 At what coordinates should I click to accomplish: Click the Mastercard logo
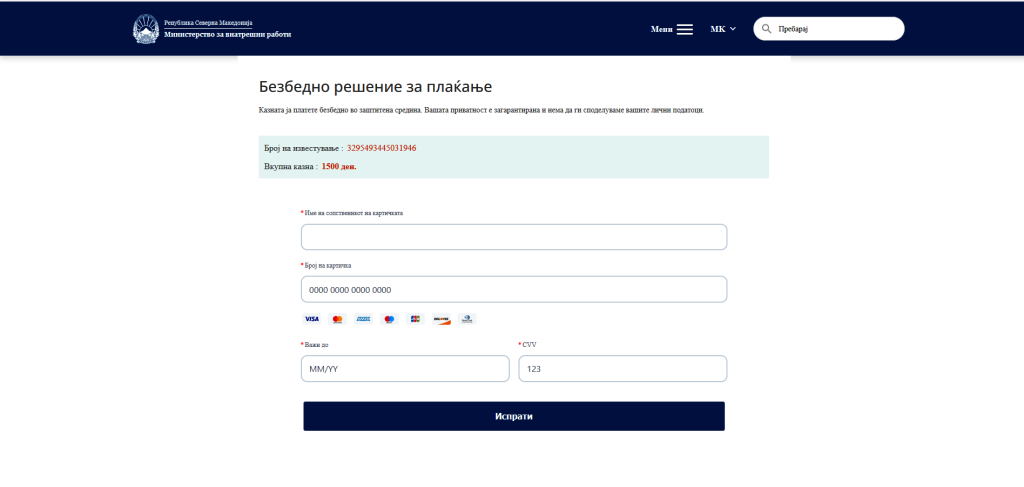coord(337,319)
